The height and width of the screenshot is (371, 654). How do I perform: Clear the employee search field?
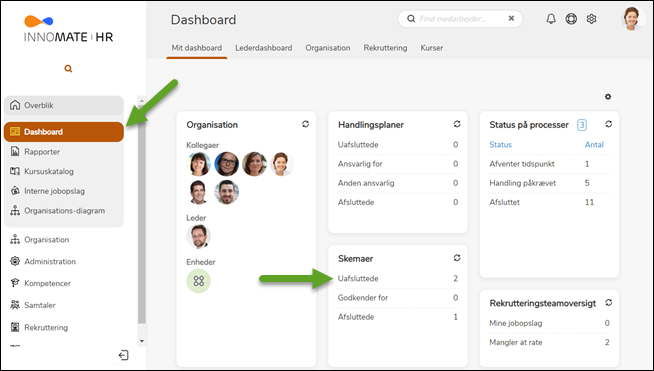[x=511, y=19]
